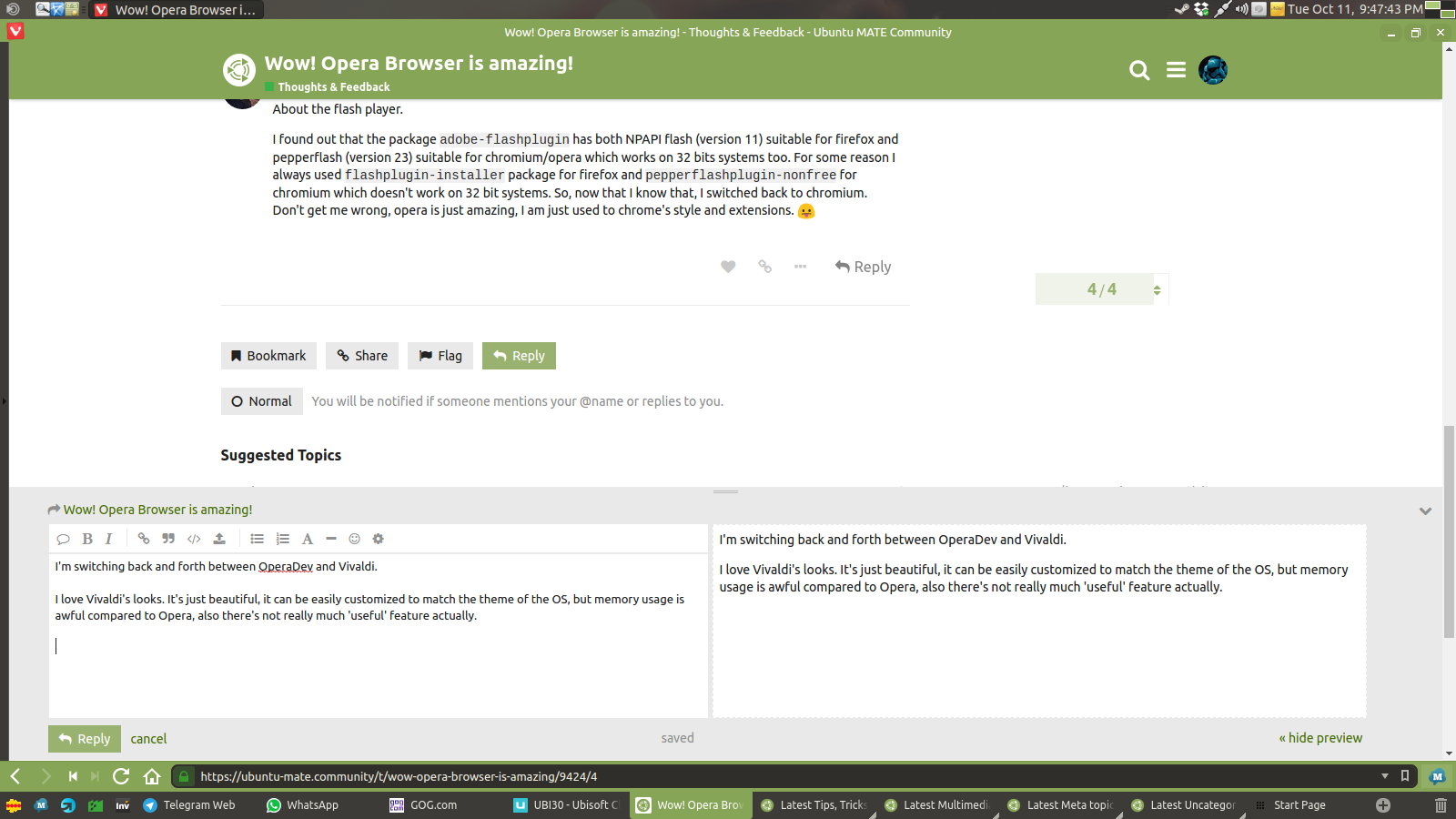Switch to the Latest Tips, Tricks tab
Image resolution: width=1456 pixels, height=819 pixels.
click(x=814, y=805)
